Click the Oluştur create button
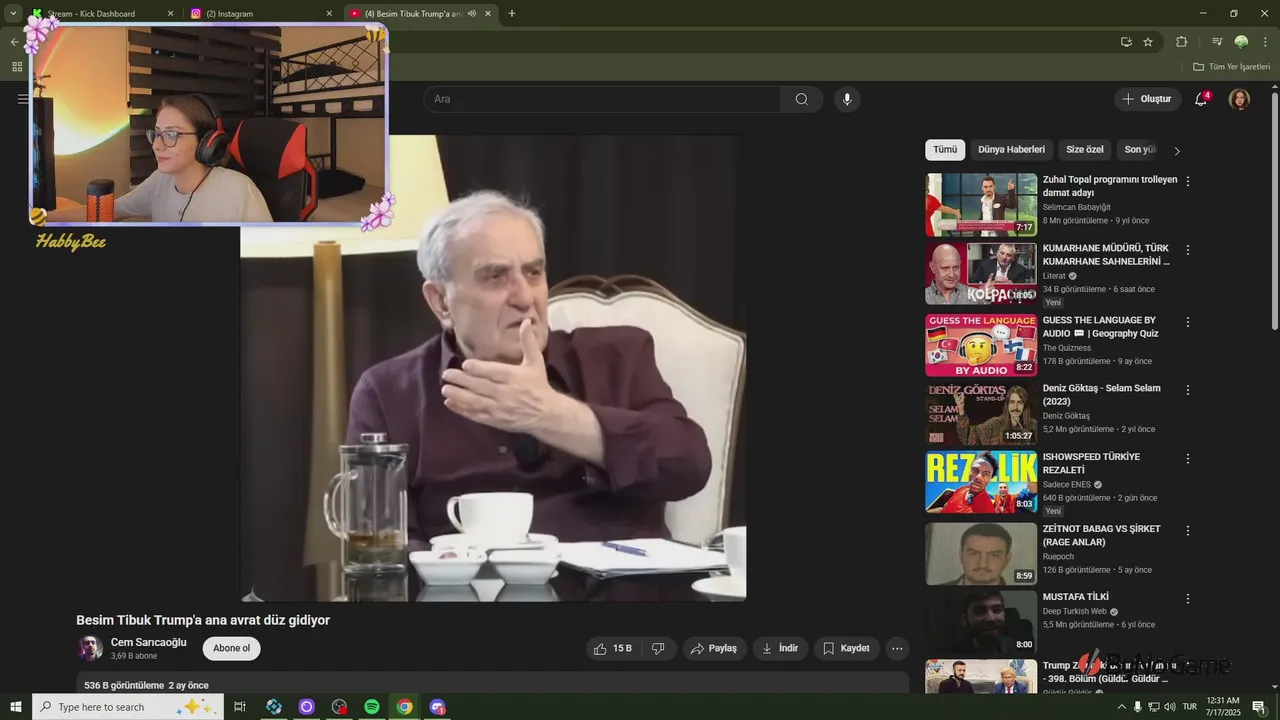 1147,99
